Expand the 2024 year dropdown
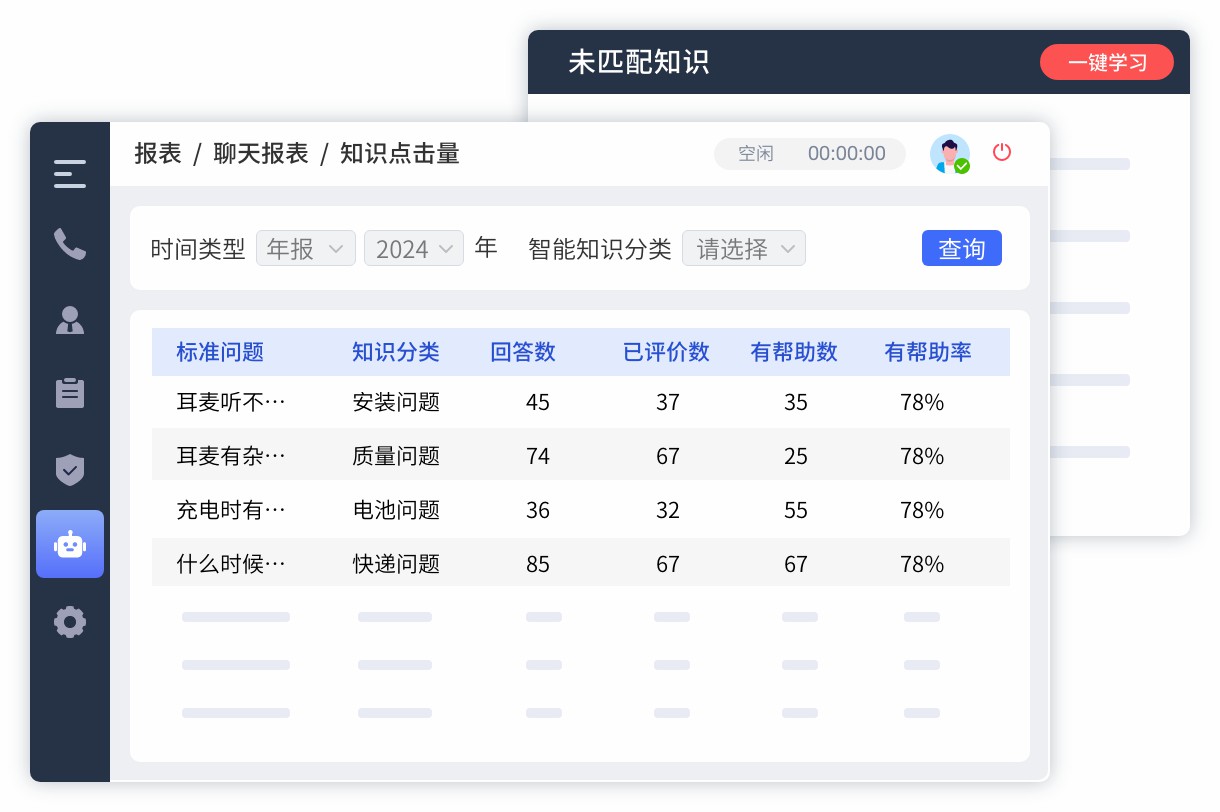 pyautogui.click(x=413, y=248)
